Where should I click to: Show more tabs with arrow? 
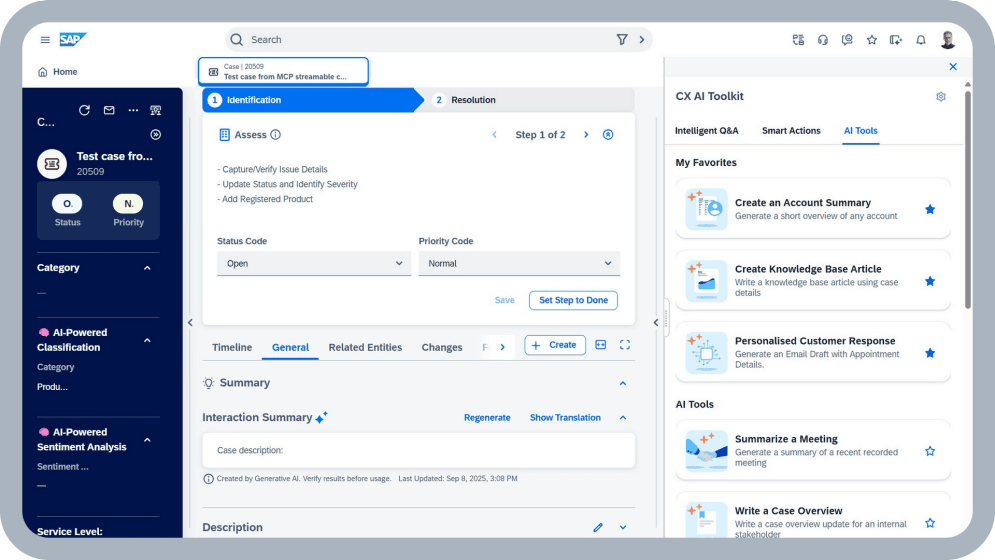[x=503, y=347]
